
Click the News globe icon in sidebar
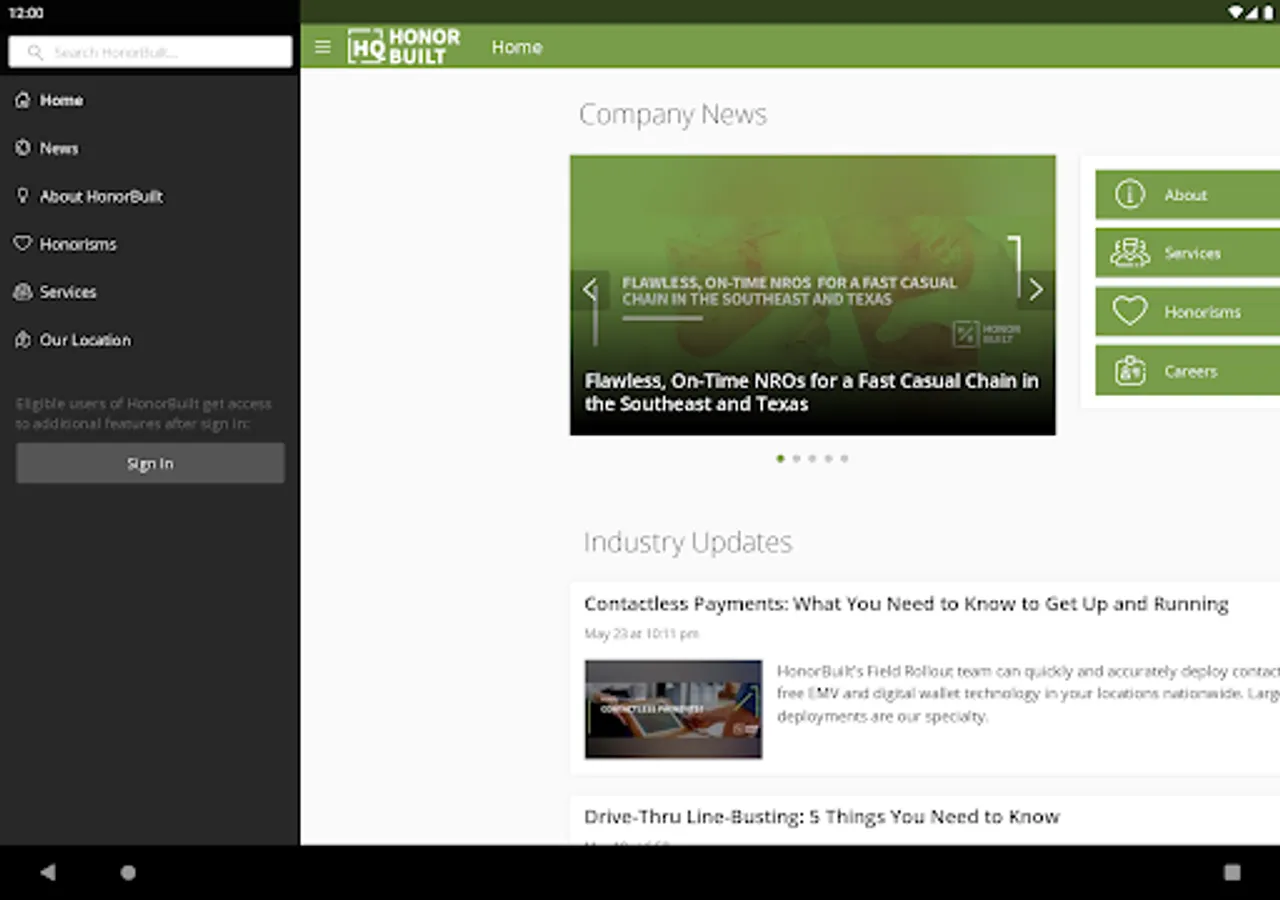23,148
